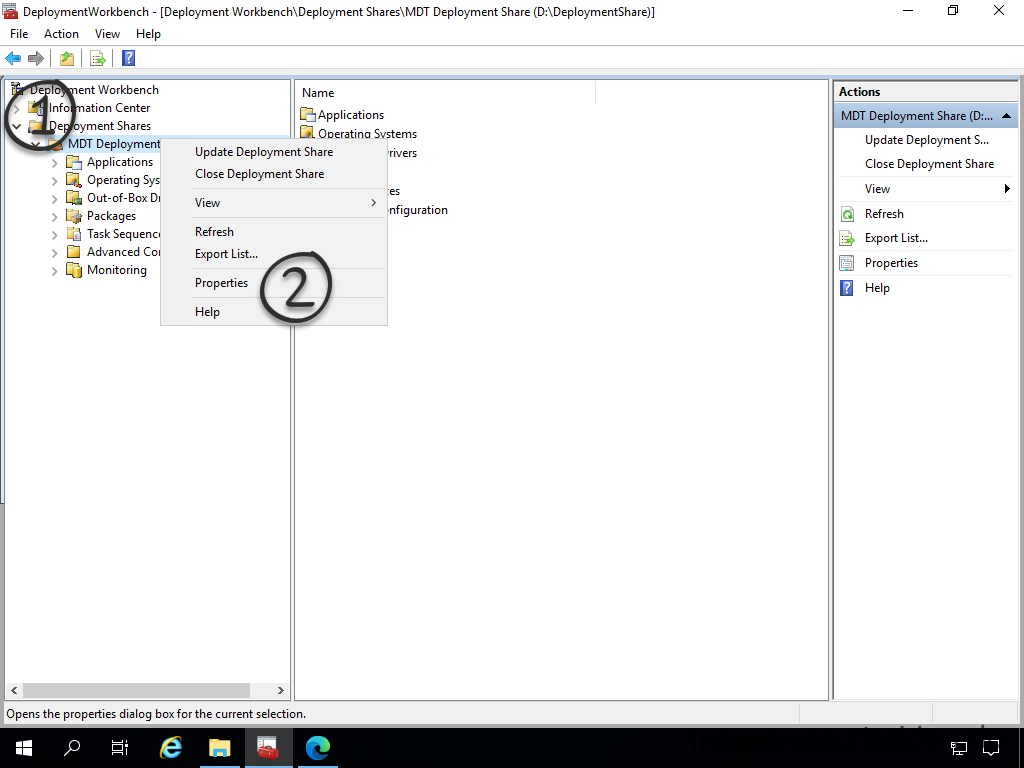
Task: Open the View menu in menu bar
Action: coord(107,34)
